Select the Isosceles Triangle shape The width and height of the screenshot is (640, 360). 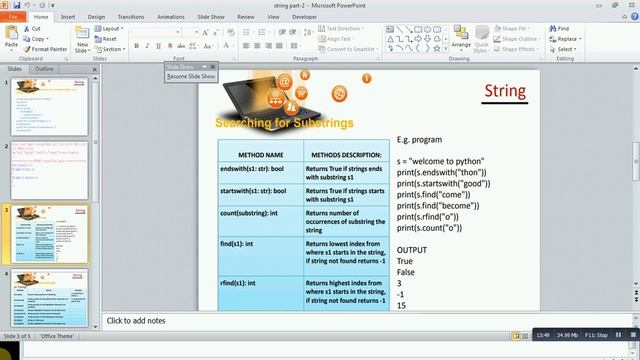click(390, 39)
